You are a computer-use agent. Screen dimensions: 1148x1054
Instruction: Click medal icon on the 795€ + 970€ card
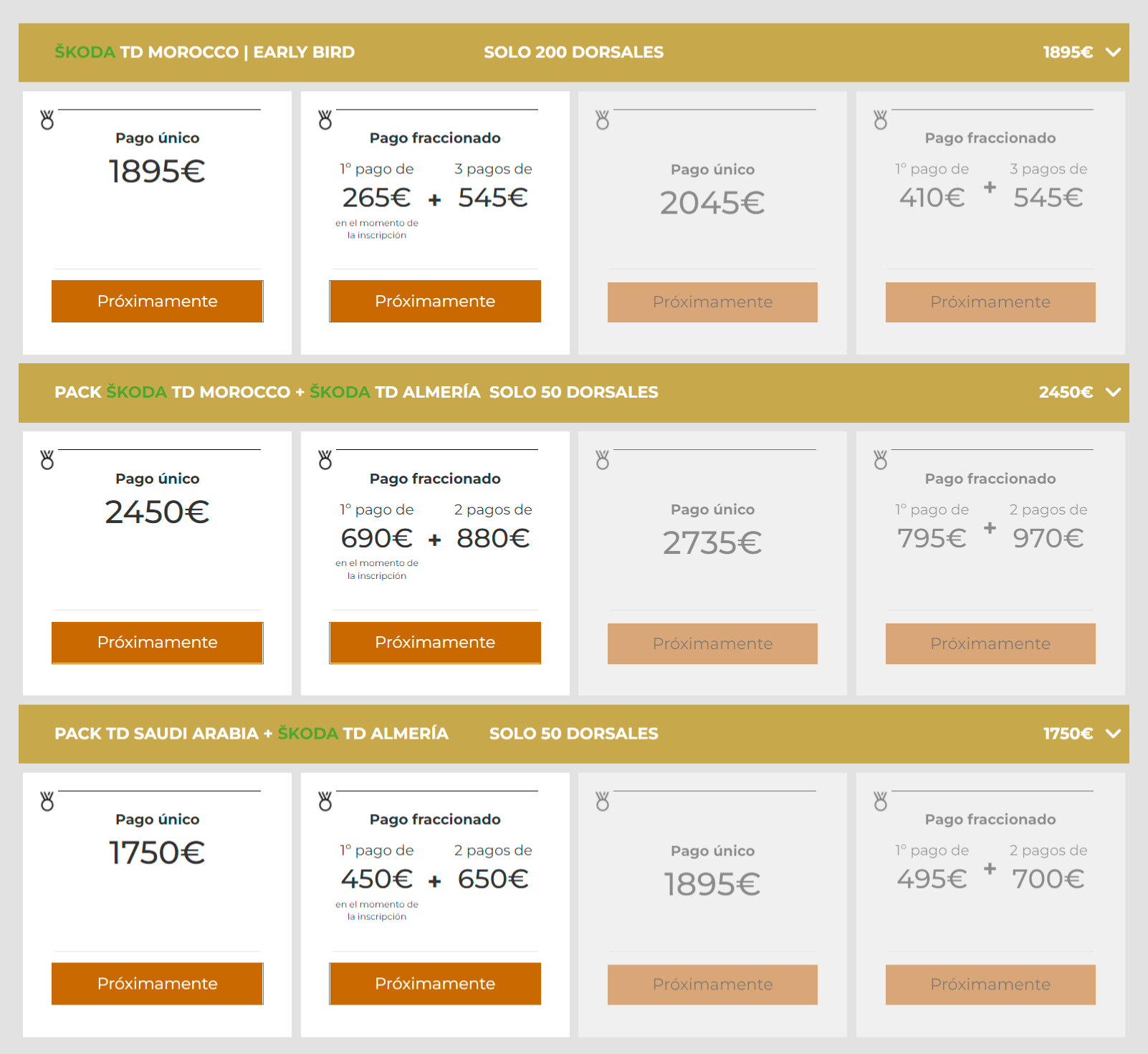881,460
